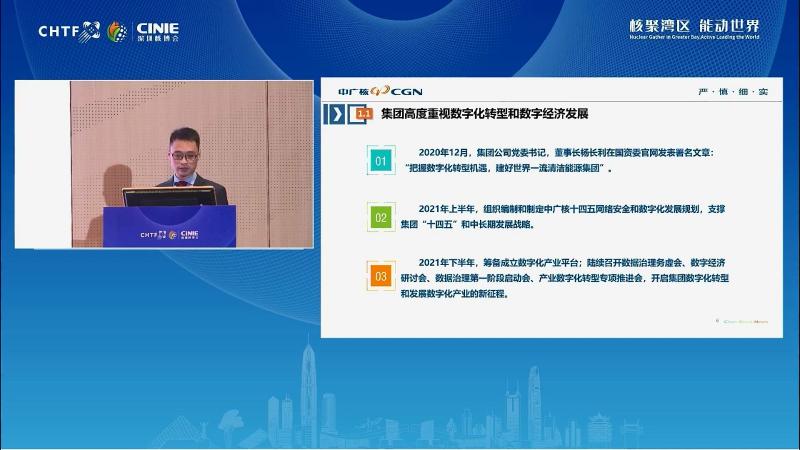Click the Nuclear Gather in Greater Bay subtitle
This screenshot has width=800, height=450.
[x=694, y=37]
